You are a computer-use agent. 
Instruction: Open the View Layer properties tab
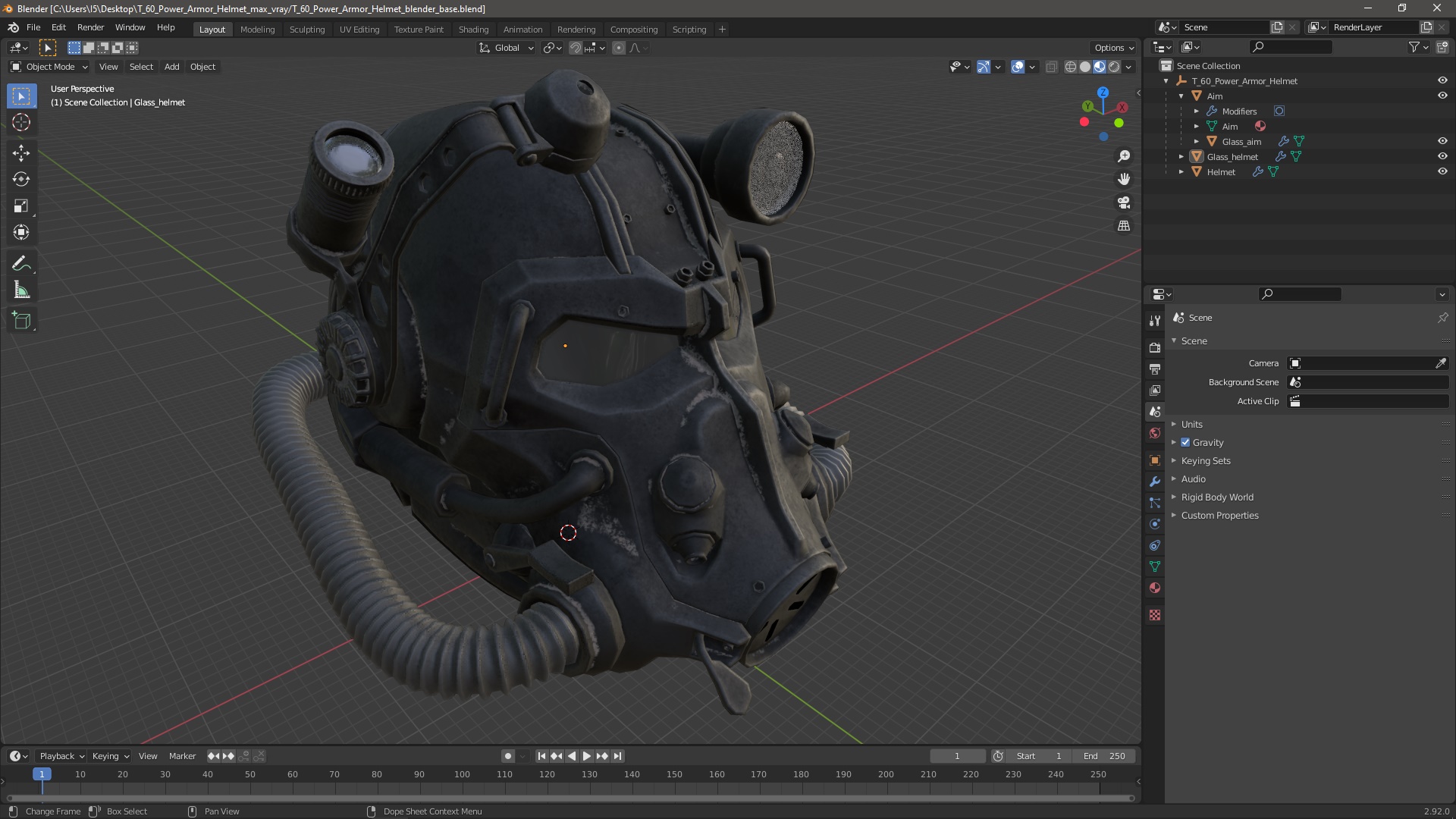click(x=1154, y=390)
